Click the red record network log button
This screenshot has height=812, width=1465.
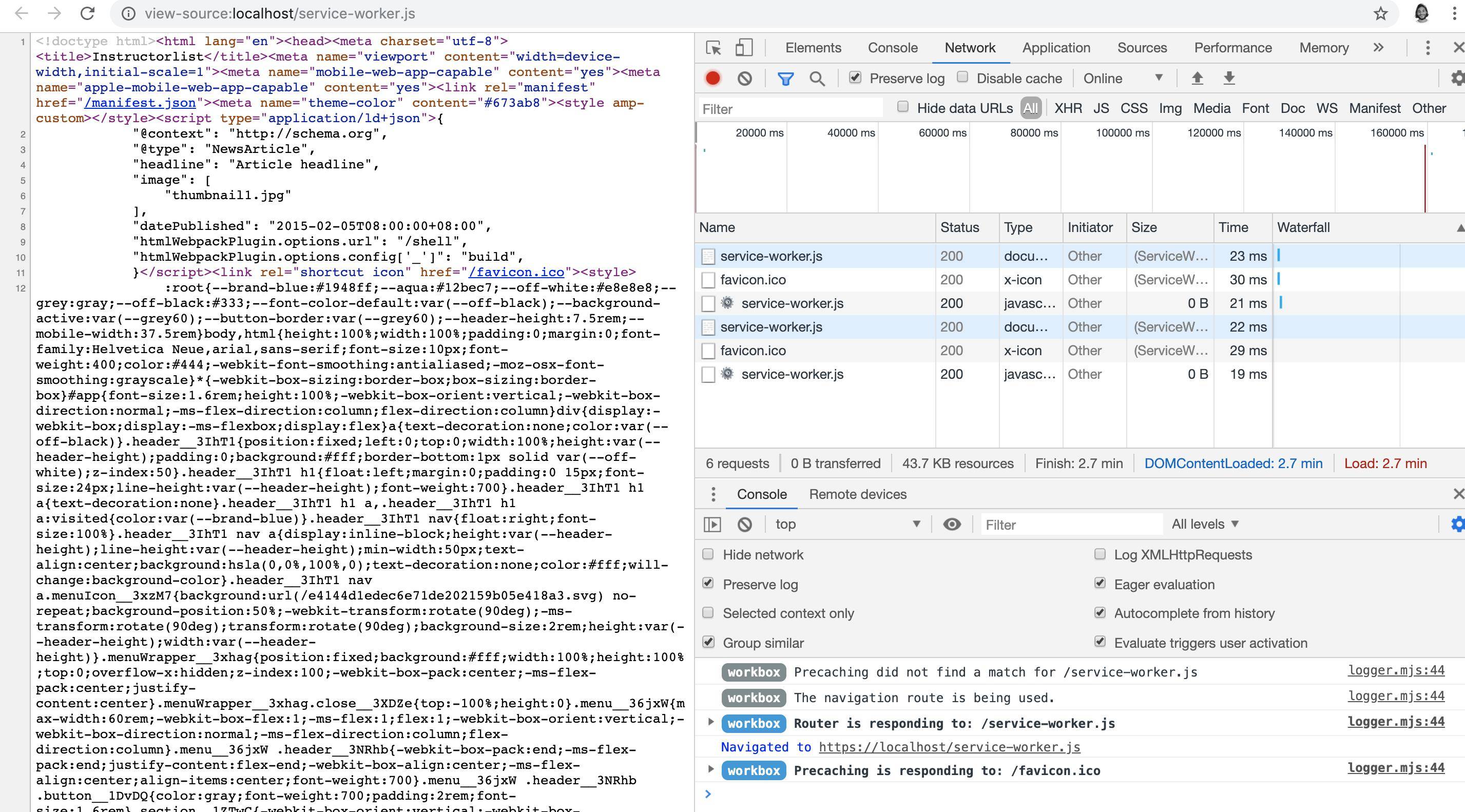712,78
